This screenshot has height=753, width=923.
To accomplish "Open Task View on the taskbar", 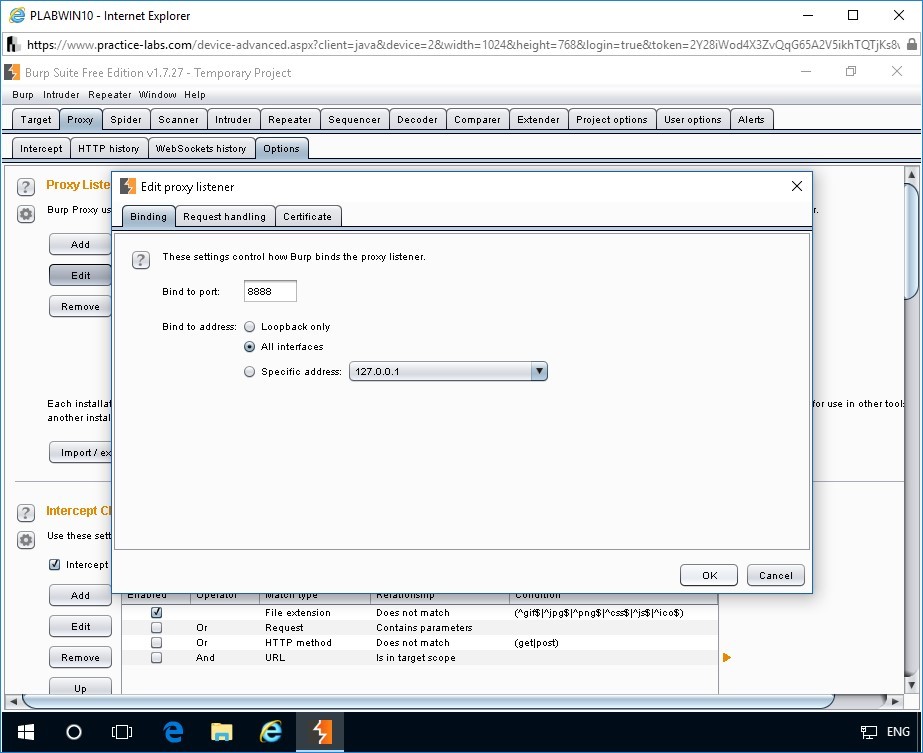I will coord(121,731).
